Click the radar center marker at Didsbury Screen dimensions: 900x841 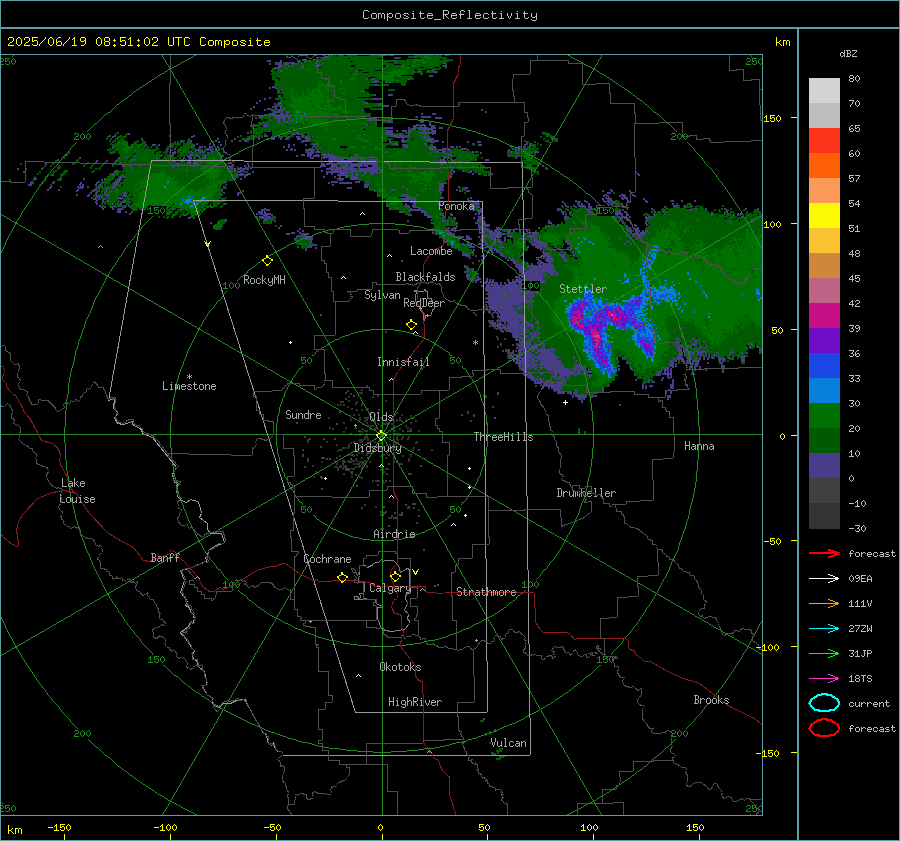(381, 436)
